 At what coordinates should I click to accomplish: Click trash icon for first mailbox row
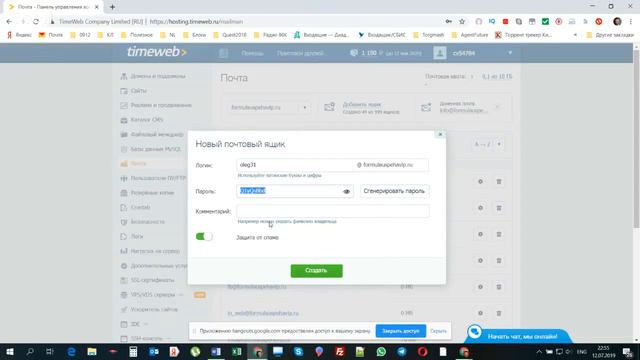coord(499,182)
